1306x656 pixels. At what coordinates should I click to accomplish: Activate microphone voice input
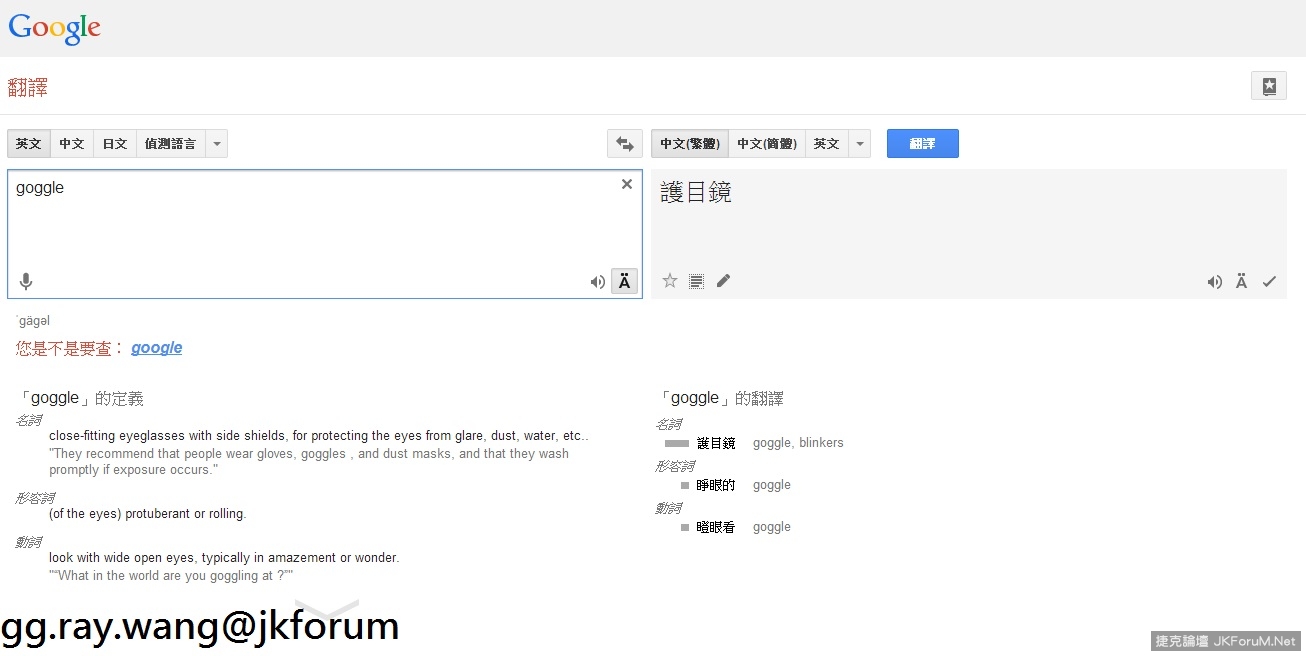(26, 282)
